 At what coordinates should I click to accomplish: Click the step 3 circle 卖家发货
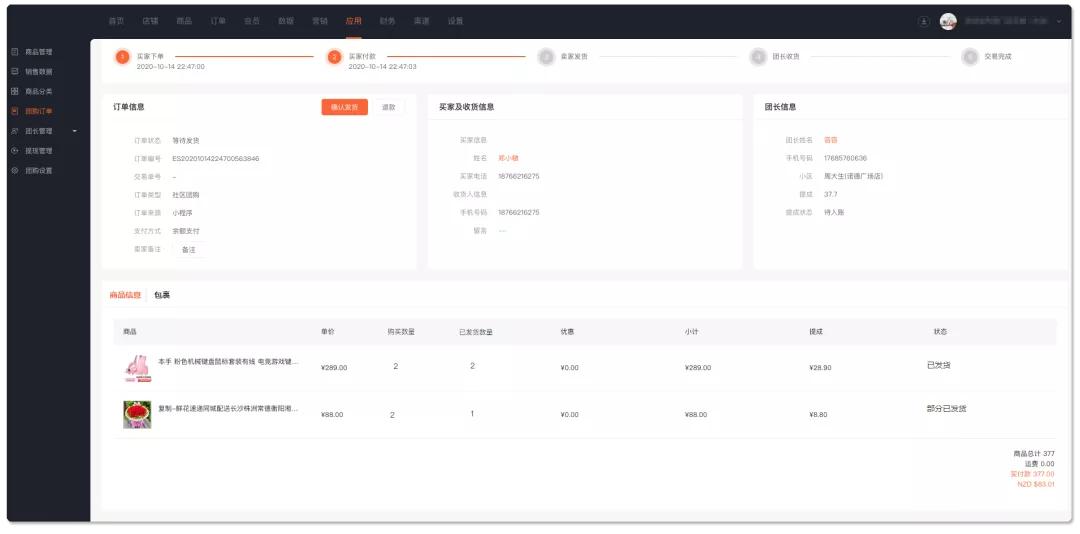[546, 57]
